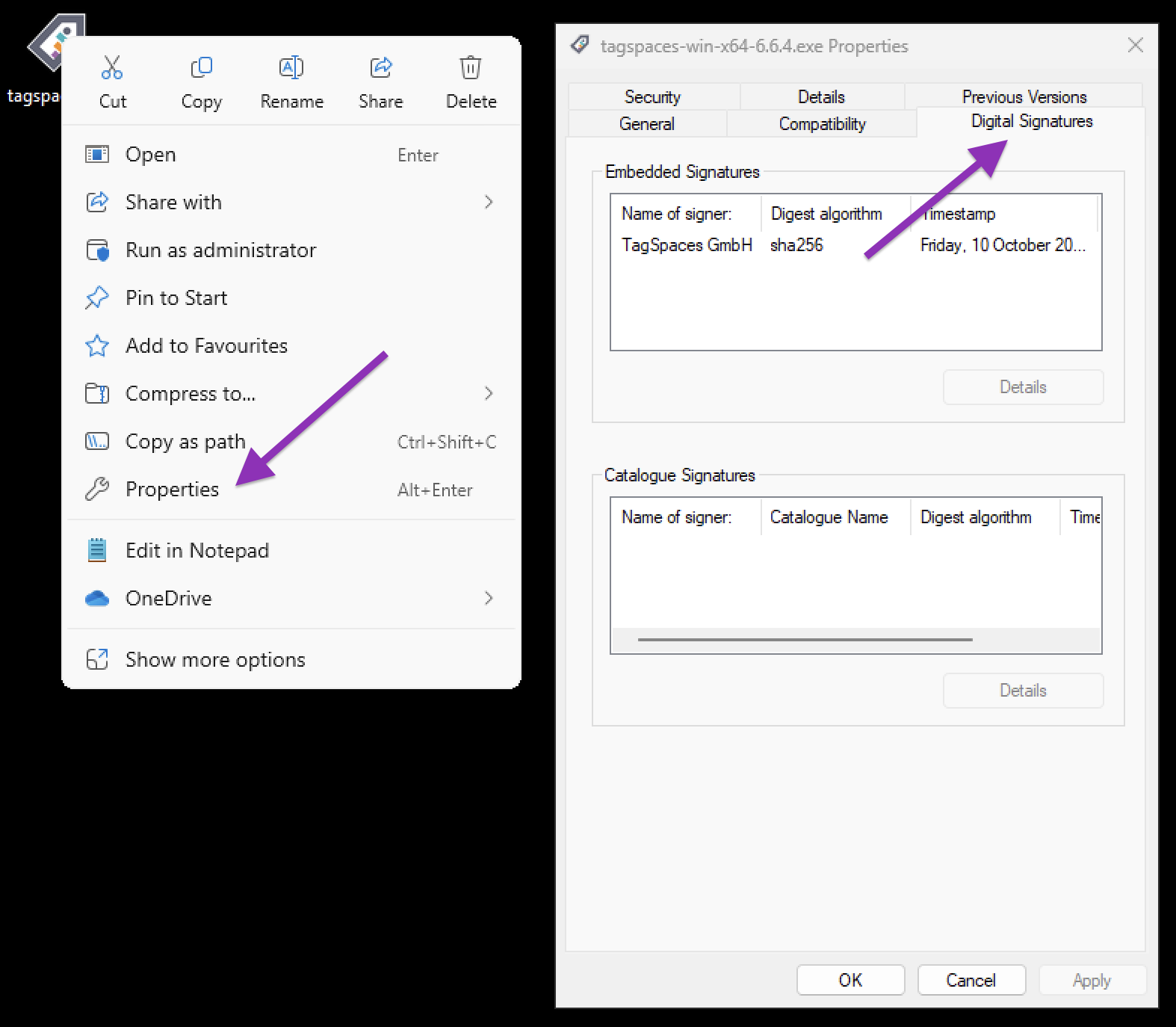Click the Add to Favourites star icon

point(97,345)
